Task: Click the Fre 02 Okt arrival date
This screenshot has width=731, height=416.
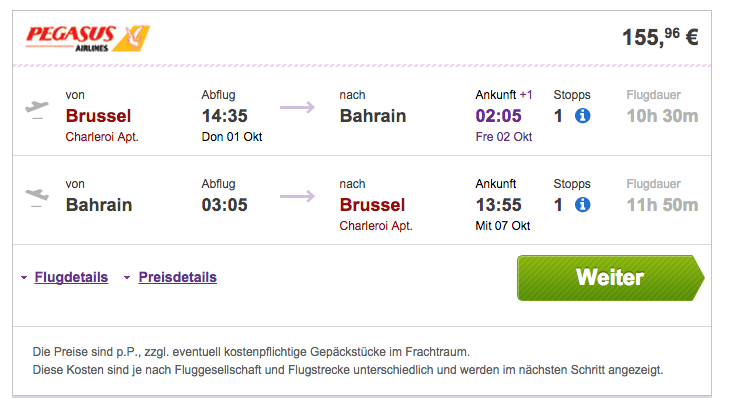Action: click(503, 137)
